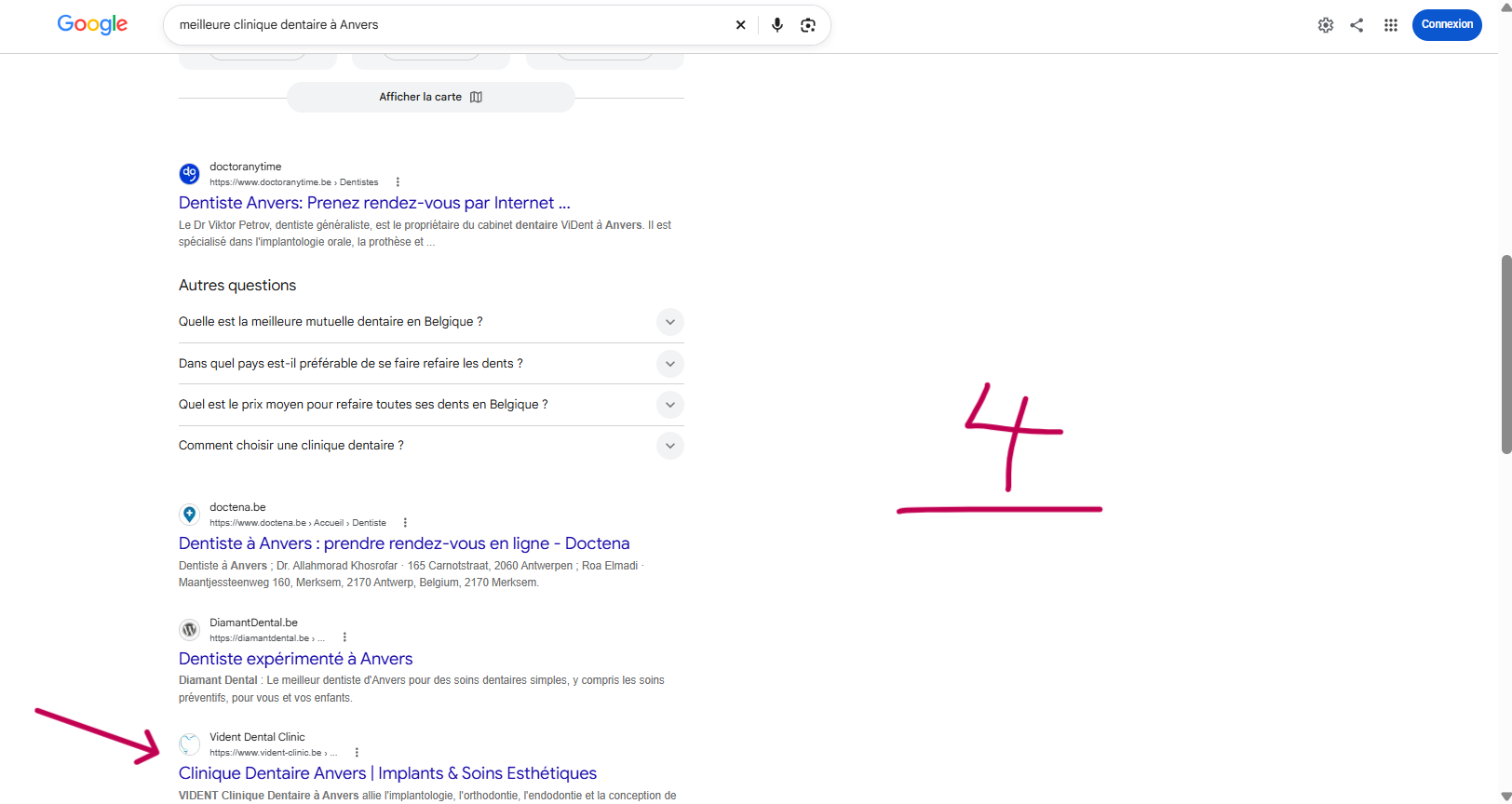Sign in with the Connexion button

tap(1447, 25)
